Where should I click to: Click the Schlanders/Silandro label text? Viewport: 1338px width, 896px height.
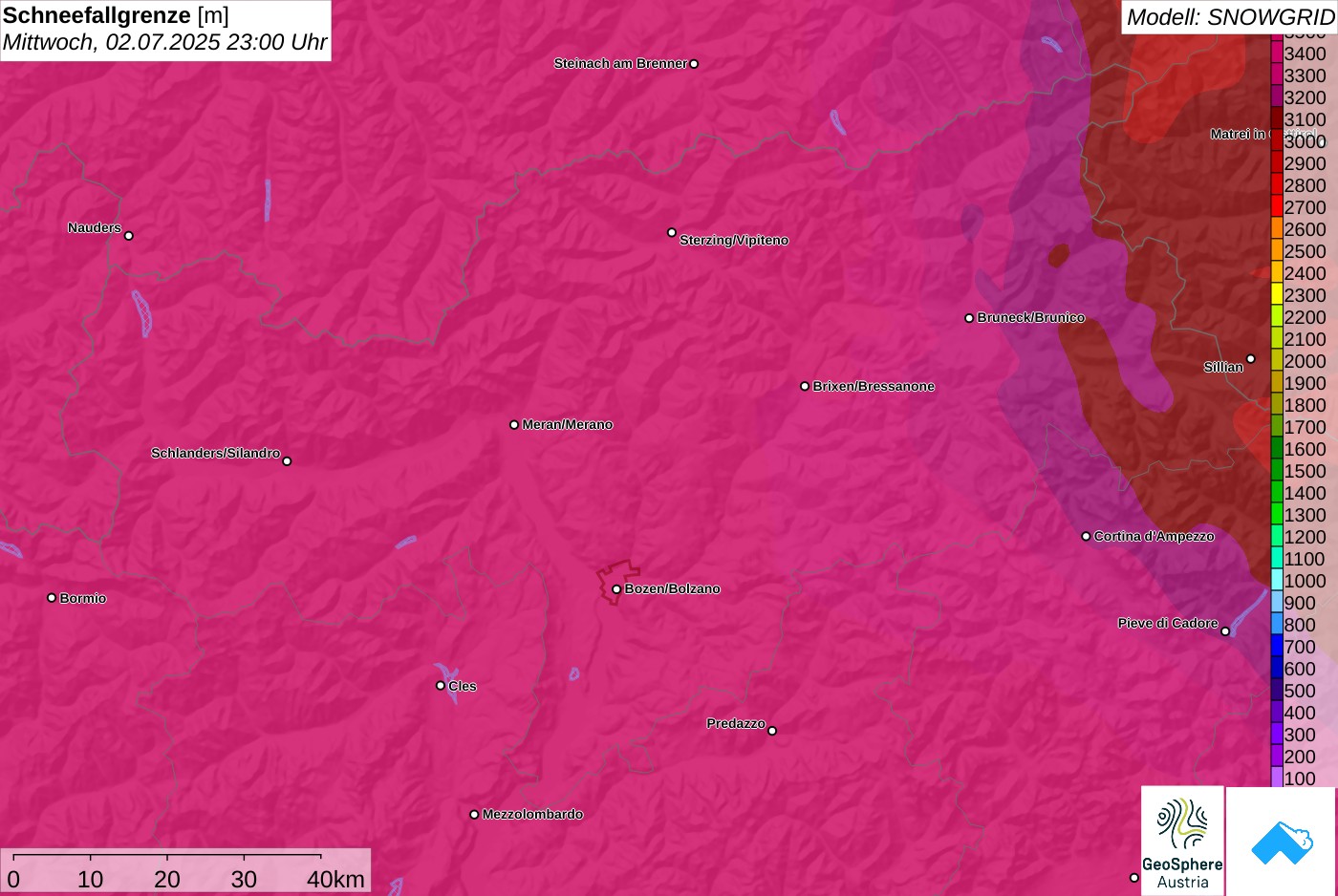click(x=215, y=454)
